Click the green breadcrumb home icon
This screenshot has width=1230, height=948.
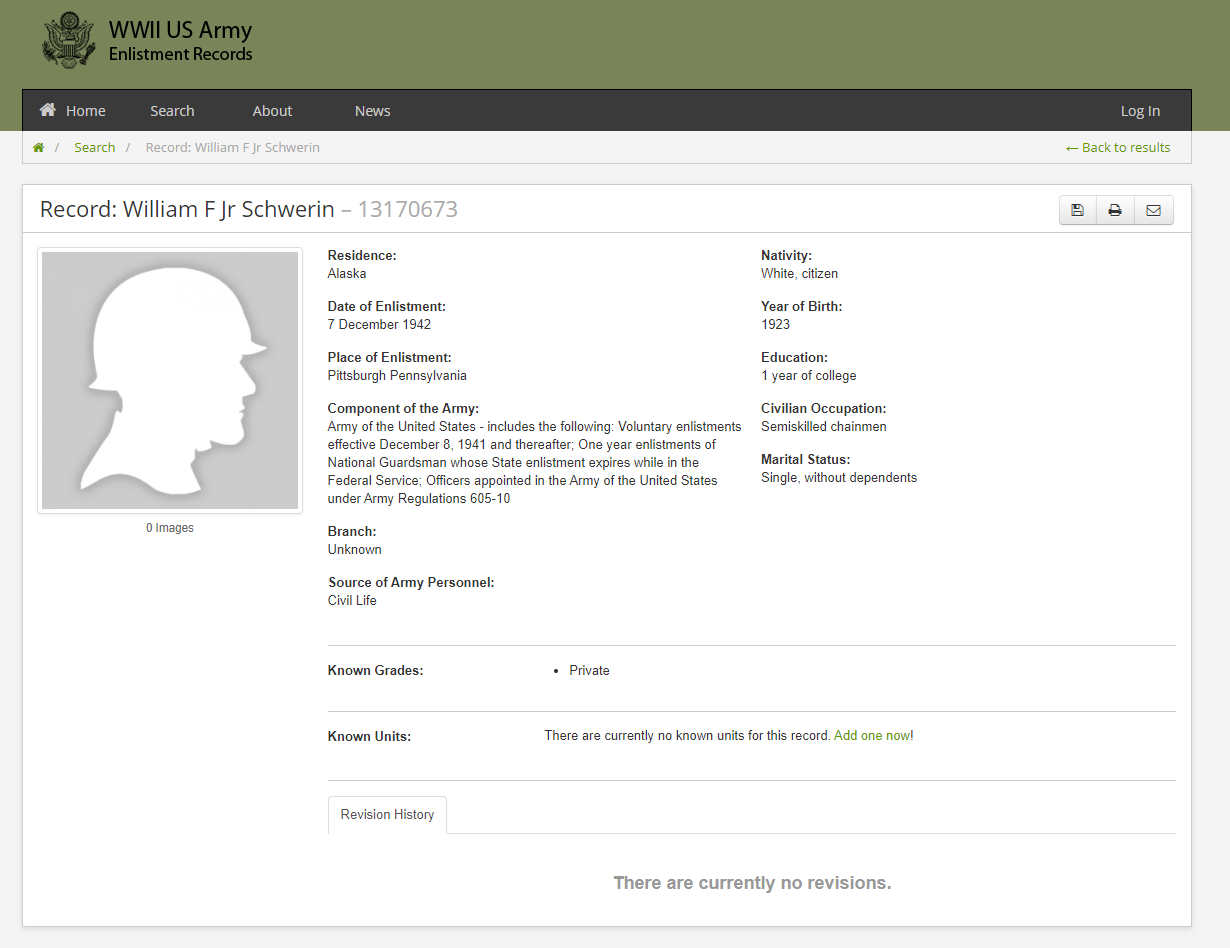click(39, 148)
